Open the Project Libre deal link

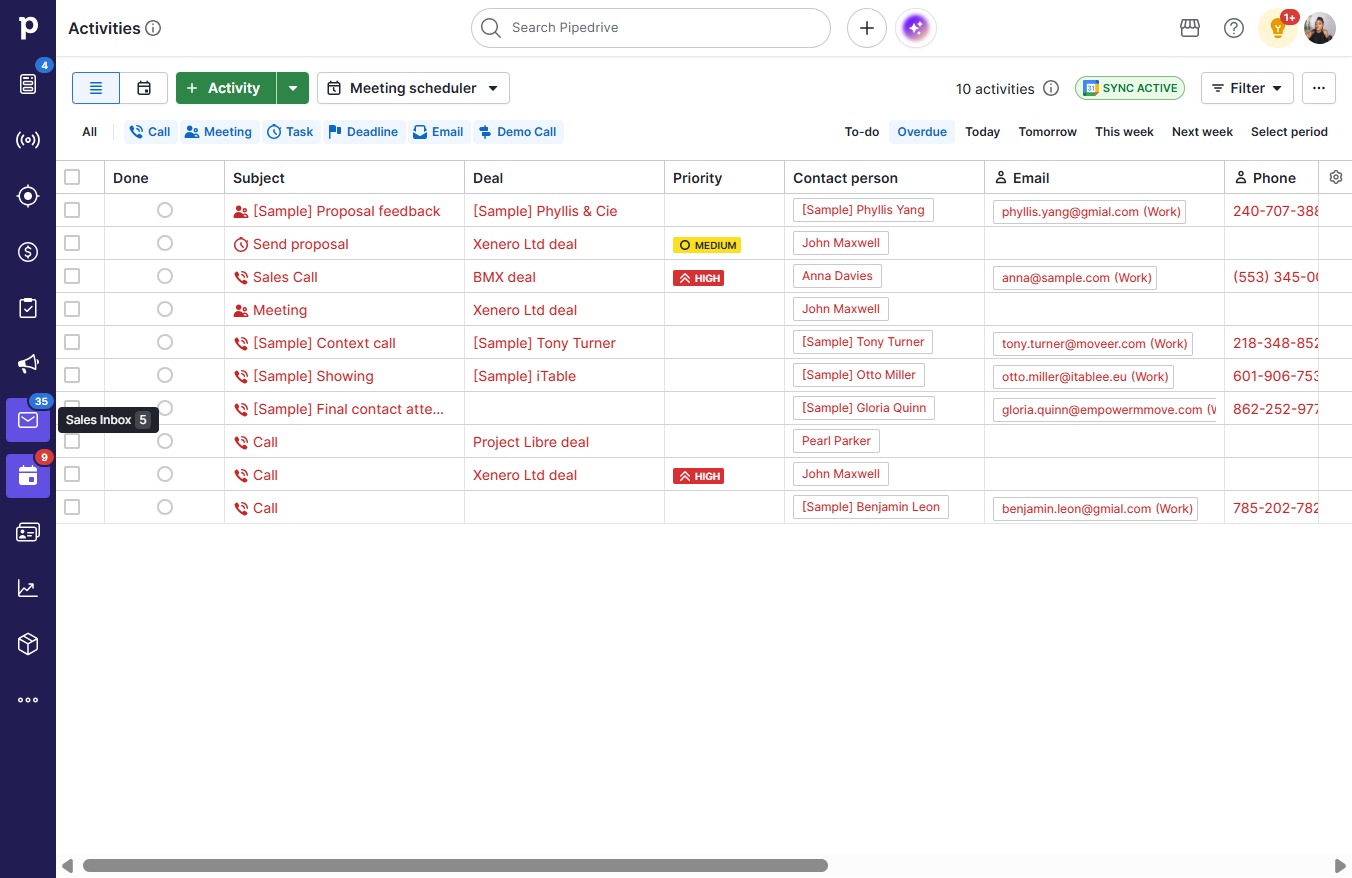[531, 442]
